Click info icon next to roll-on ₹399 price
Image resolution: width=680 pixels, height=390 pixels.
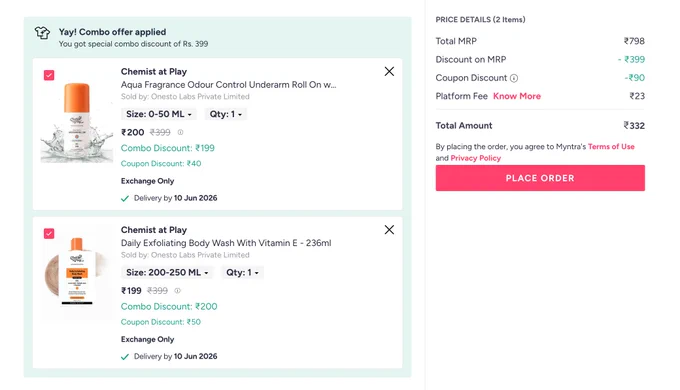(180, 132)
